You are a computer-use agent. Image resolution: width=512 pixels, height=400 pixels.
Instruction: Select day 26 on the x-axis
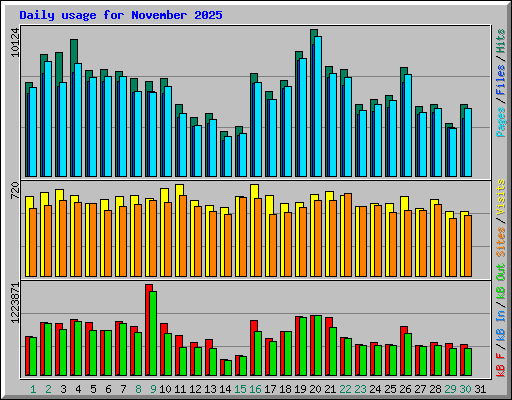405,389
